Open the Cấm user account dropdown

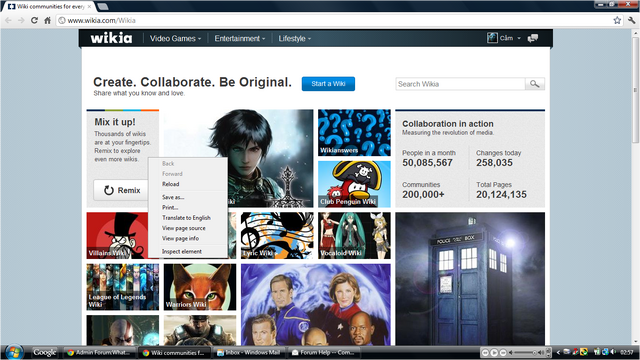(510, 38)
